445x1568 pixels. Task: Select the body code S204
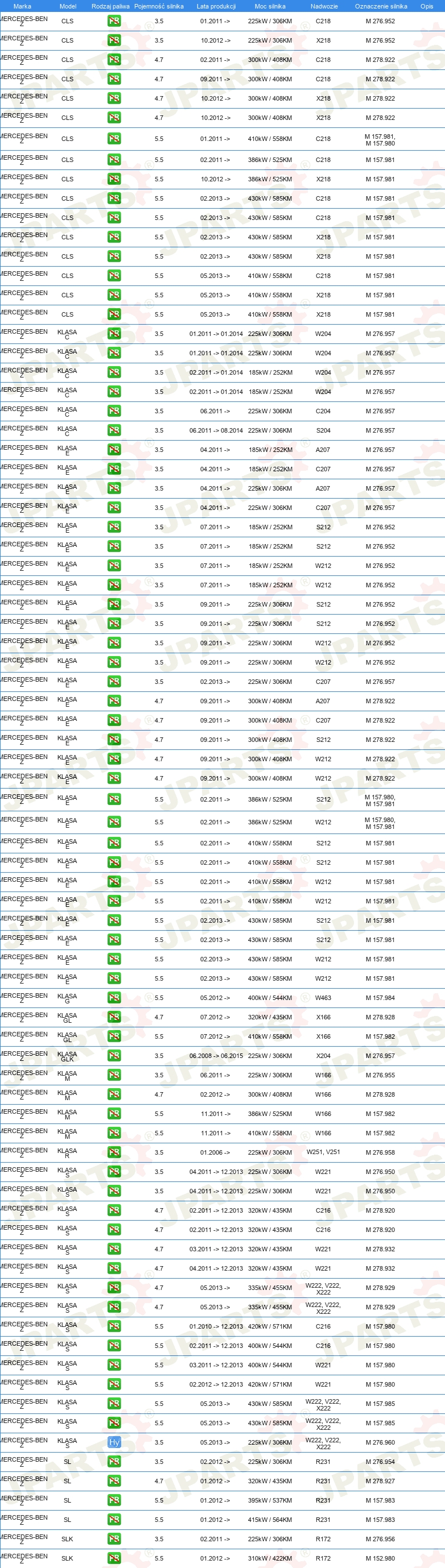tap(323, 430)
